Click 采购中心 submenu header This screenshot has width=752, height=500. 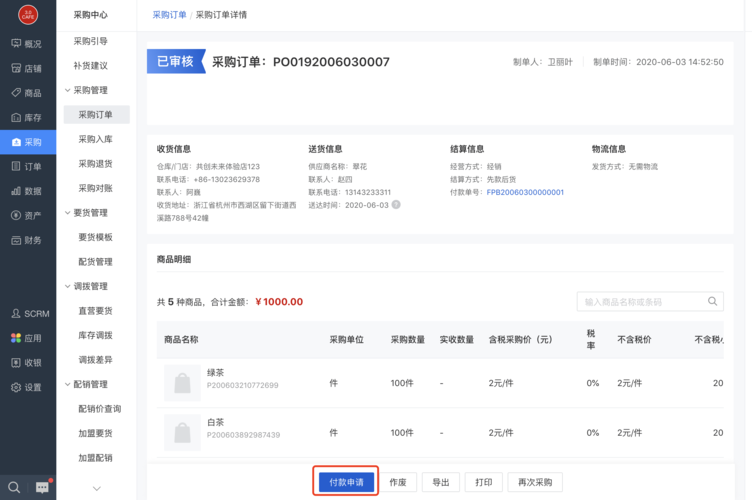pos(91,15)
